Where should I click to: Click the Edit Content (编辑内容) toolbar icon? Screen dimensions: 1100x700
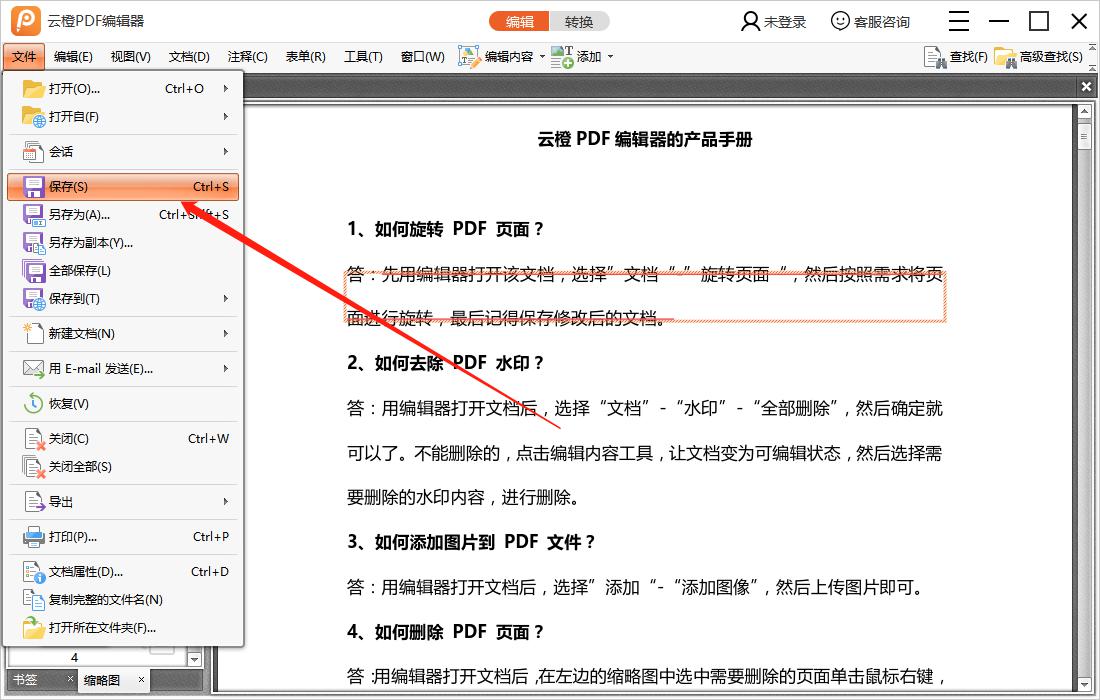(x=469, y=56)
